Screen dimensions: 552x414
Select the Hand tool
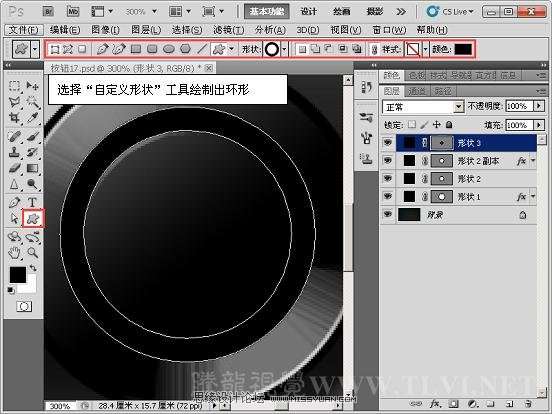pyautogui.click(x=14, y=252)
